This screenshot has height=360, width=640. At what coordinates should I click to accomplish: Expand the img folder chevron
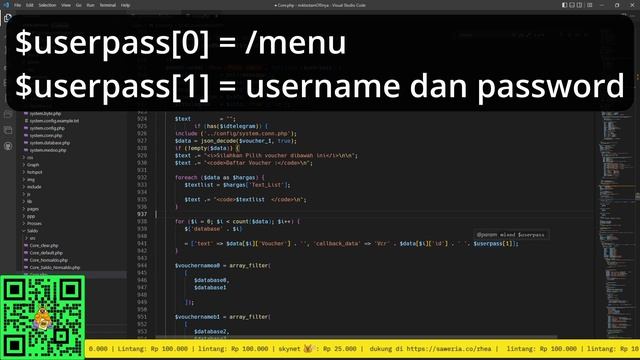tap(24, 180)
